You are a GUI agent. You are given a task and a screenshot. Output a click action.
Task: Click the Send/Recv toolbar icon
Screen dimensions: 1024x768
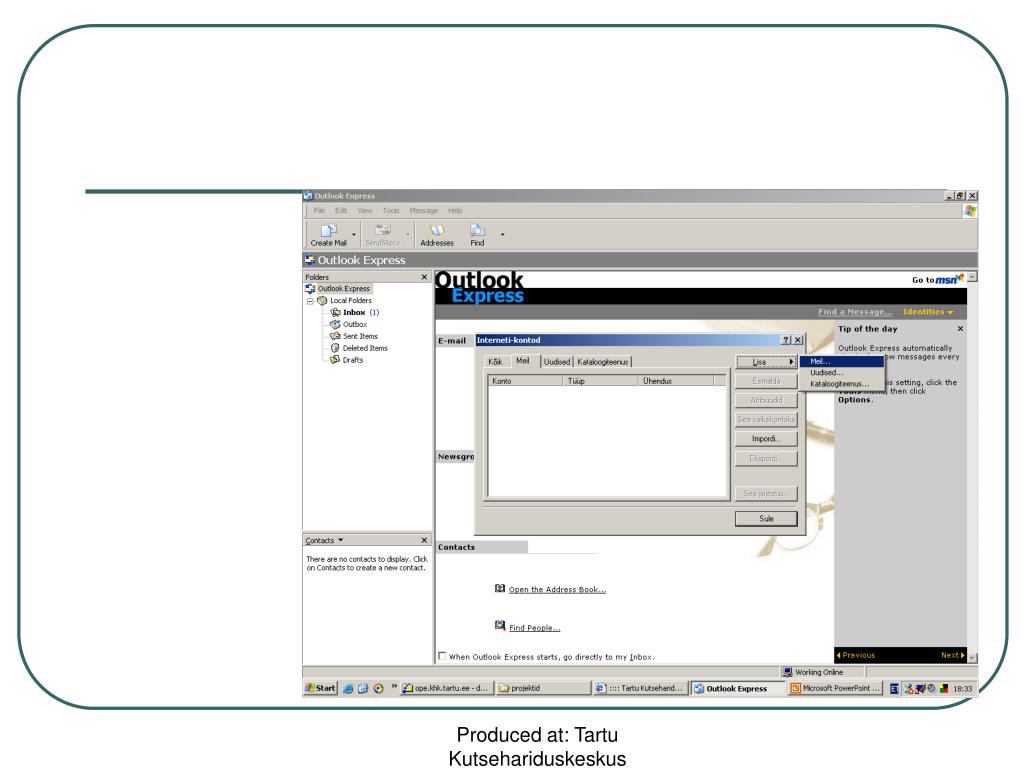(x=383, y=235)
